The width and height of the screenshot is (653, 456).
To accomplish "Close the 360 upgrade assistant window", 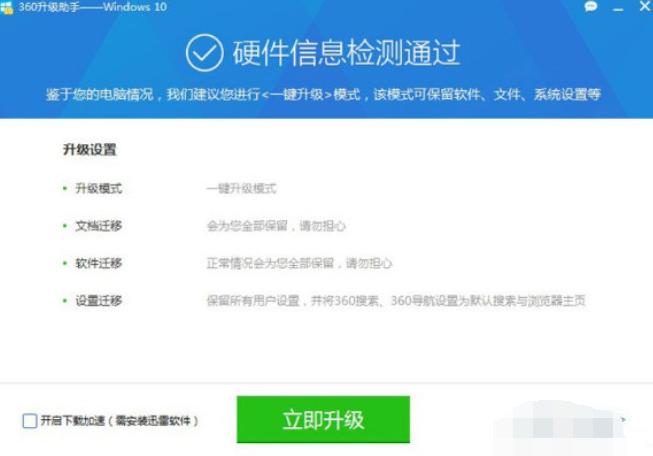I will click(645, 6).
